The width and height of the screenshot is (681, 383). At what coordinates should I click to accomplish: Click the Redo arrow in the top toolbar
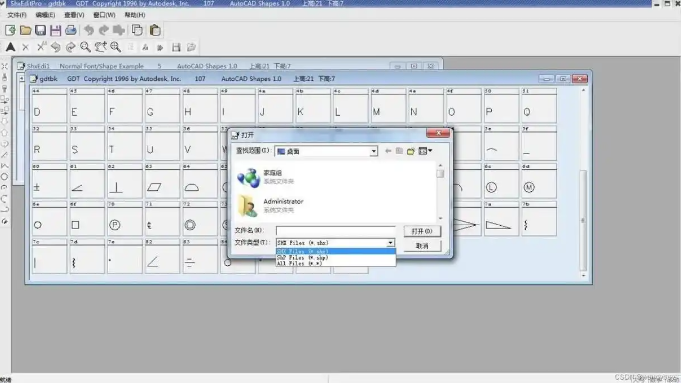tap(104, 30)
